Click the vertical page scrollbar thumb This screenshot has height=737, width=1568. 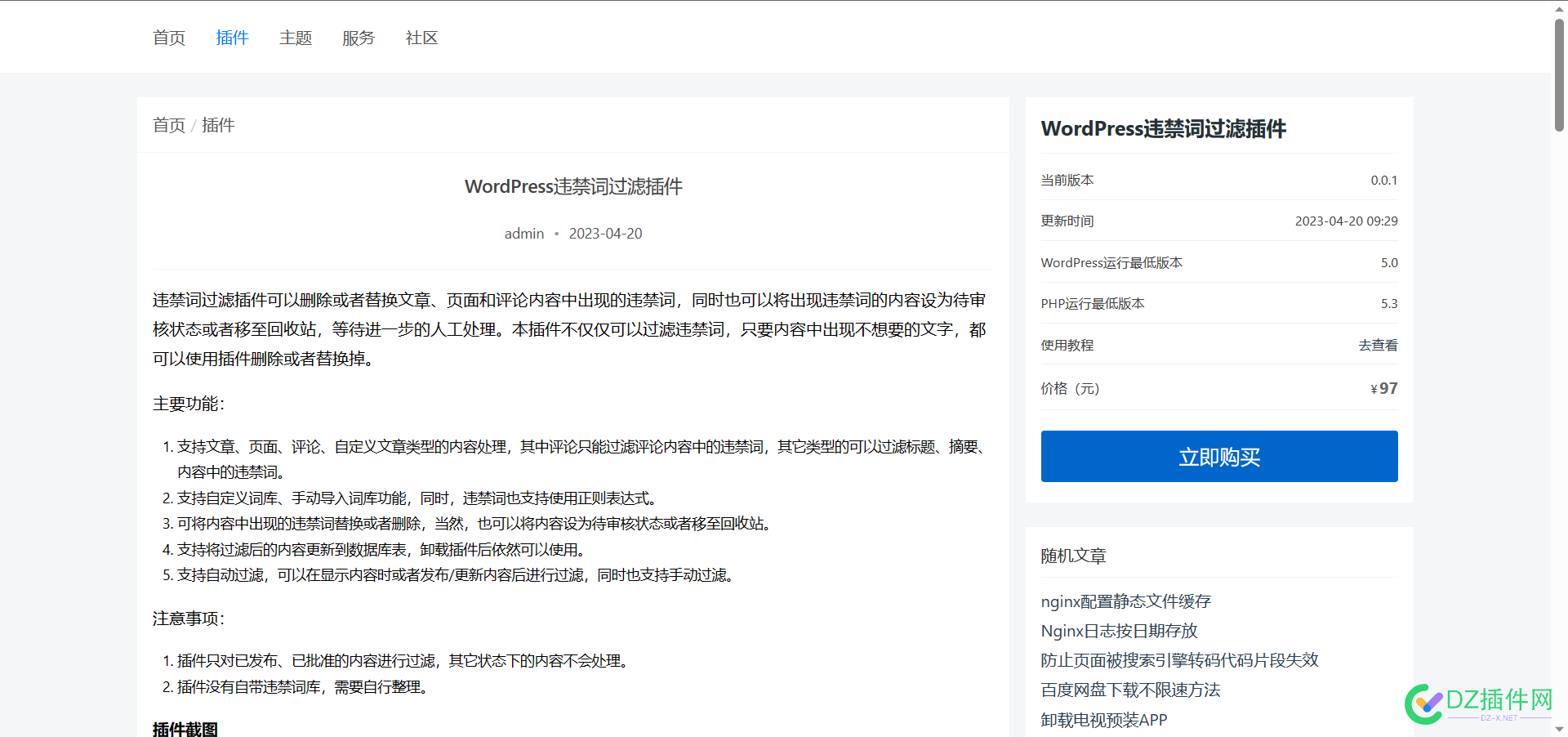click(x=1559, y=75)
